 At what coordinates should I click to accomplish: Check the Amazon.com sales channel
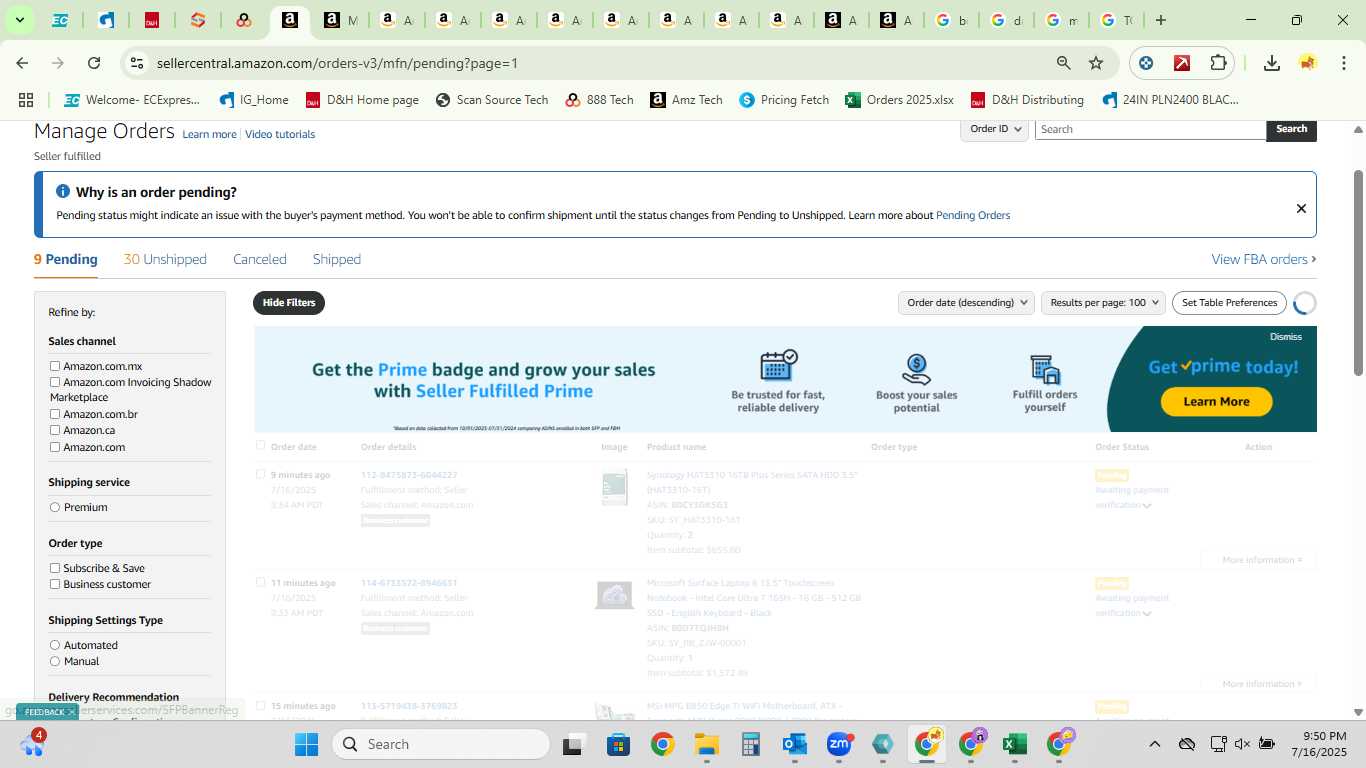coord(55,447)
